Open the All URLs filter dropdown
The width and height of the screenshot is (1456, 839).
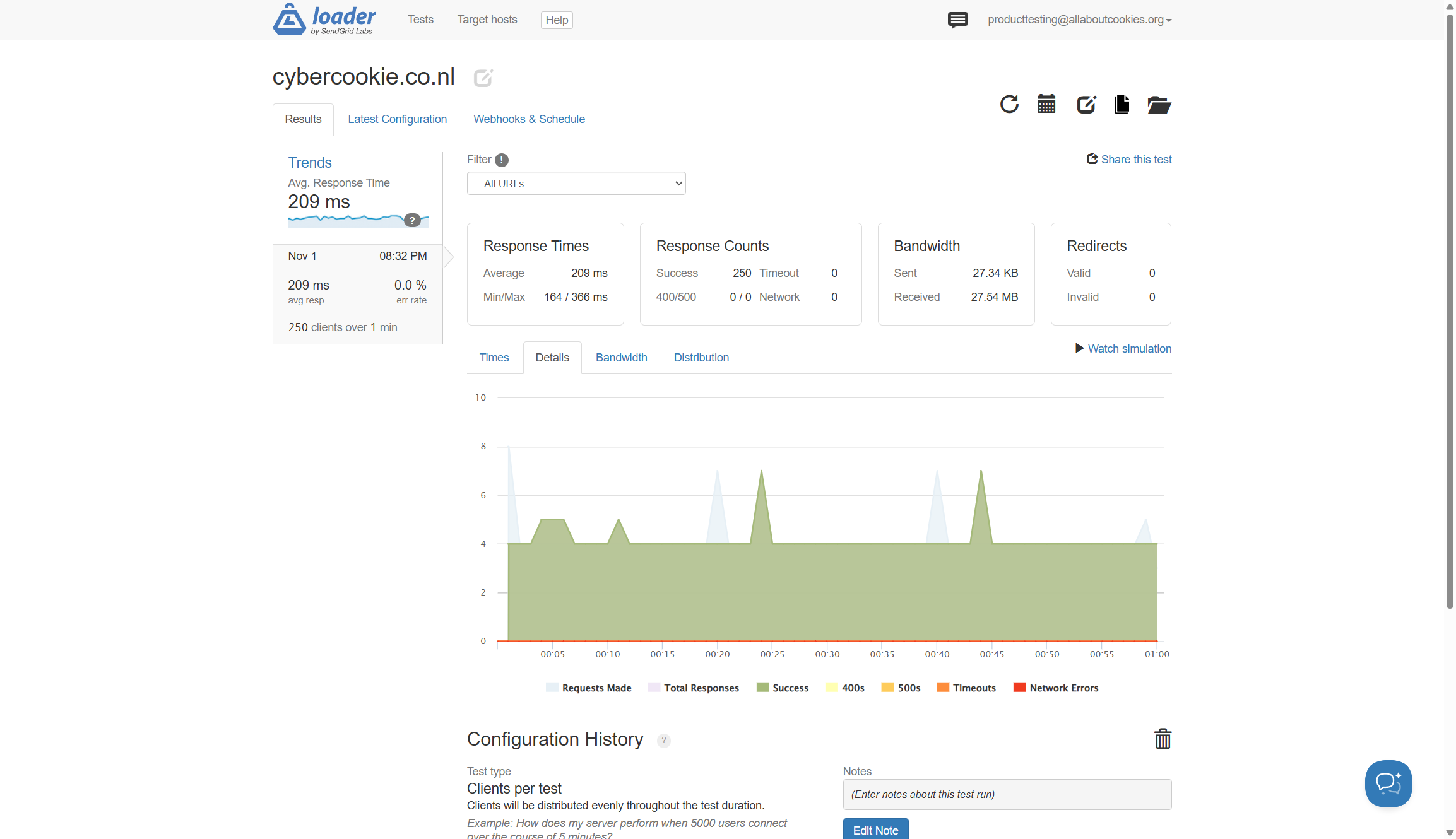pyautogui.click(x=576, y=184)
